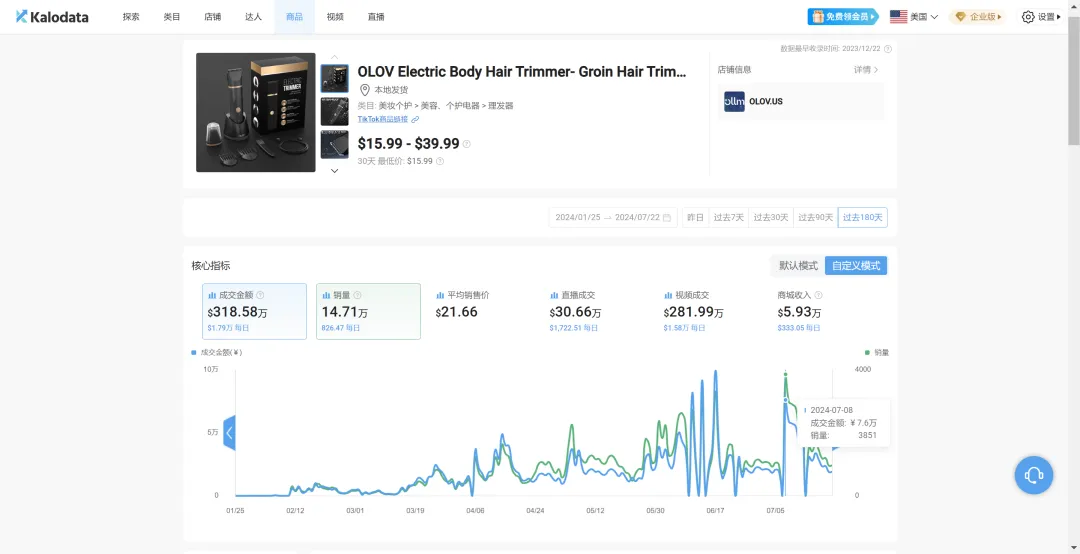Open the 视频 nav tab

pyautogui.click(x=335, y=17)
